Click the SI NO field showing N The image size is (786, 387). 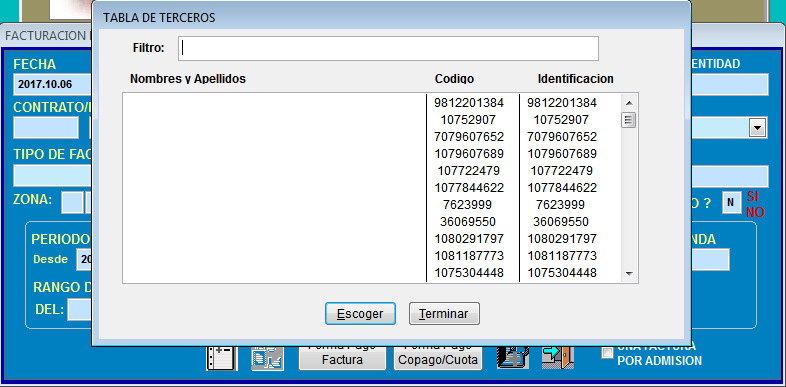731,203
